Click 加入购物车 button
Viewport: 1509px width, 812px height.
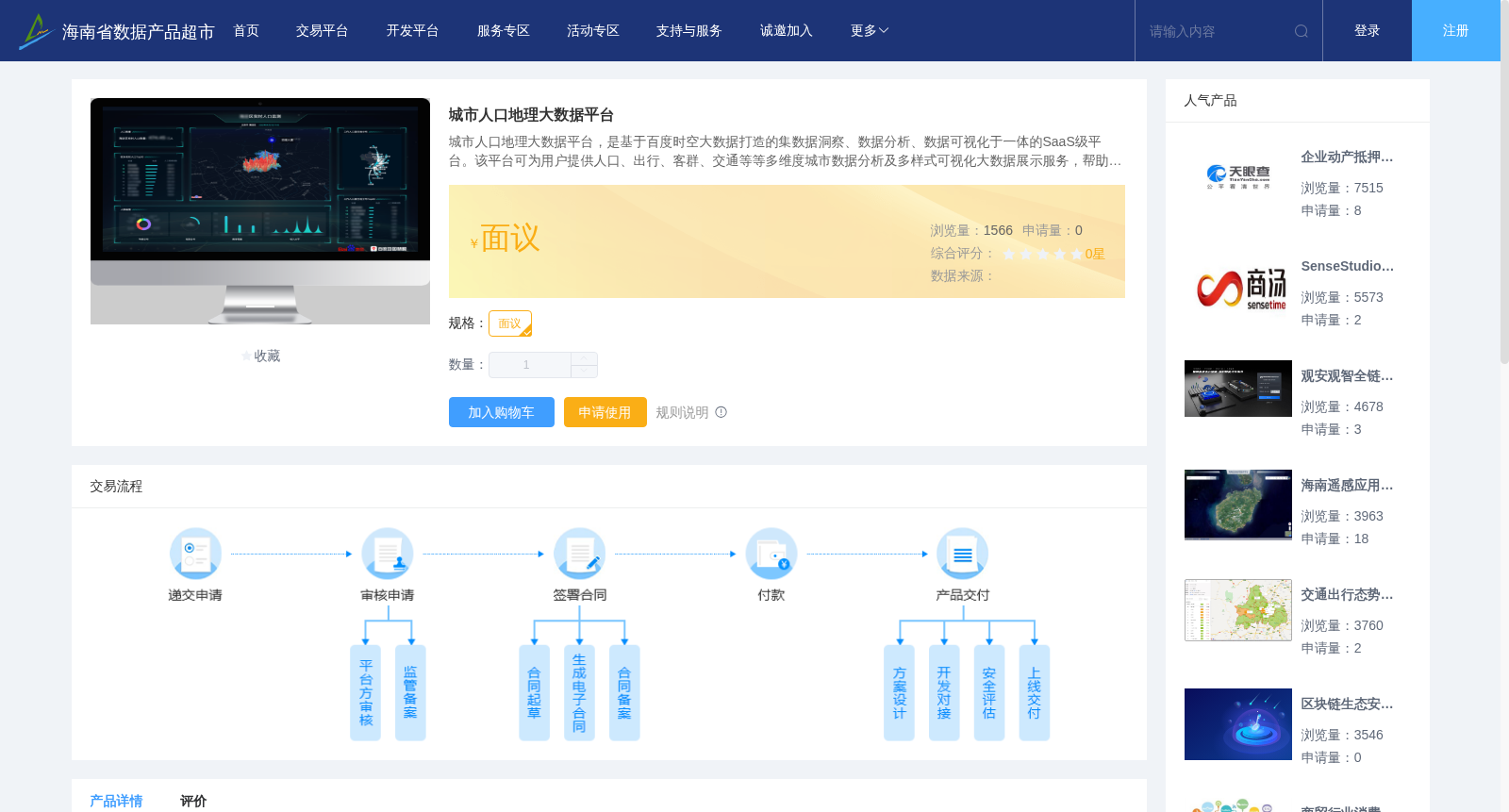point(502,412)
